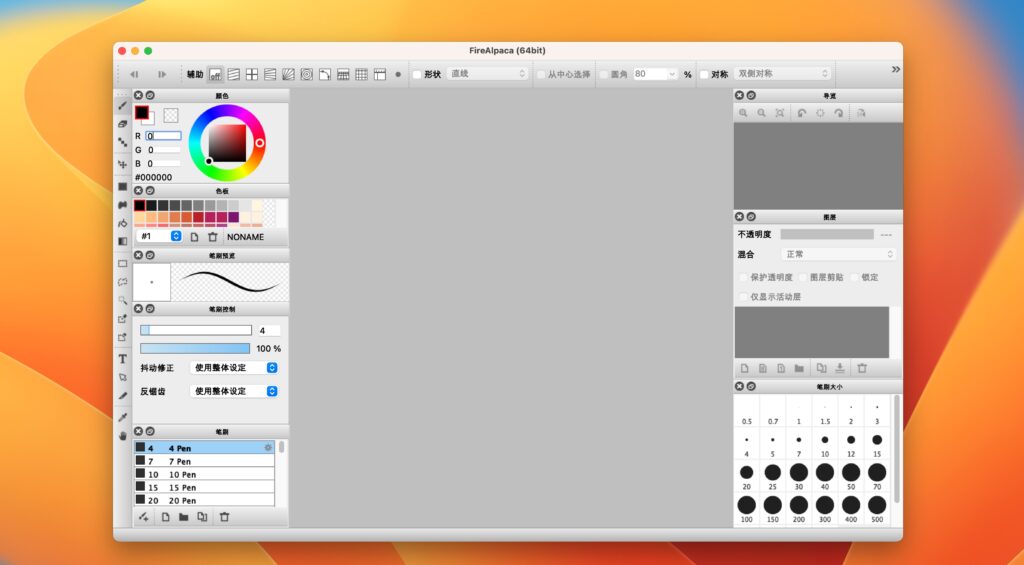Select the Lasso selection tool
1024x565 pixels.
point(122,282)
